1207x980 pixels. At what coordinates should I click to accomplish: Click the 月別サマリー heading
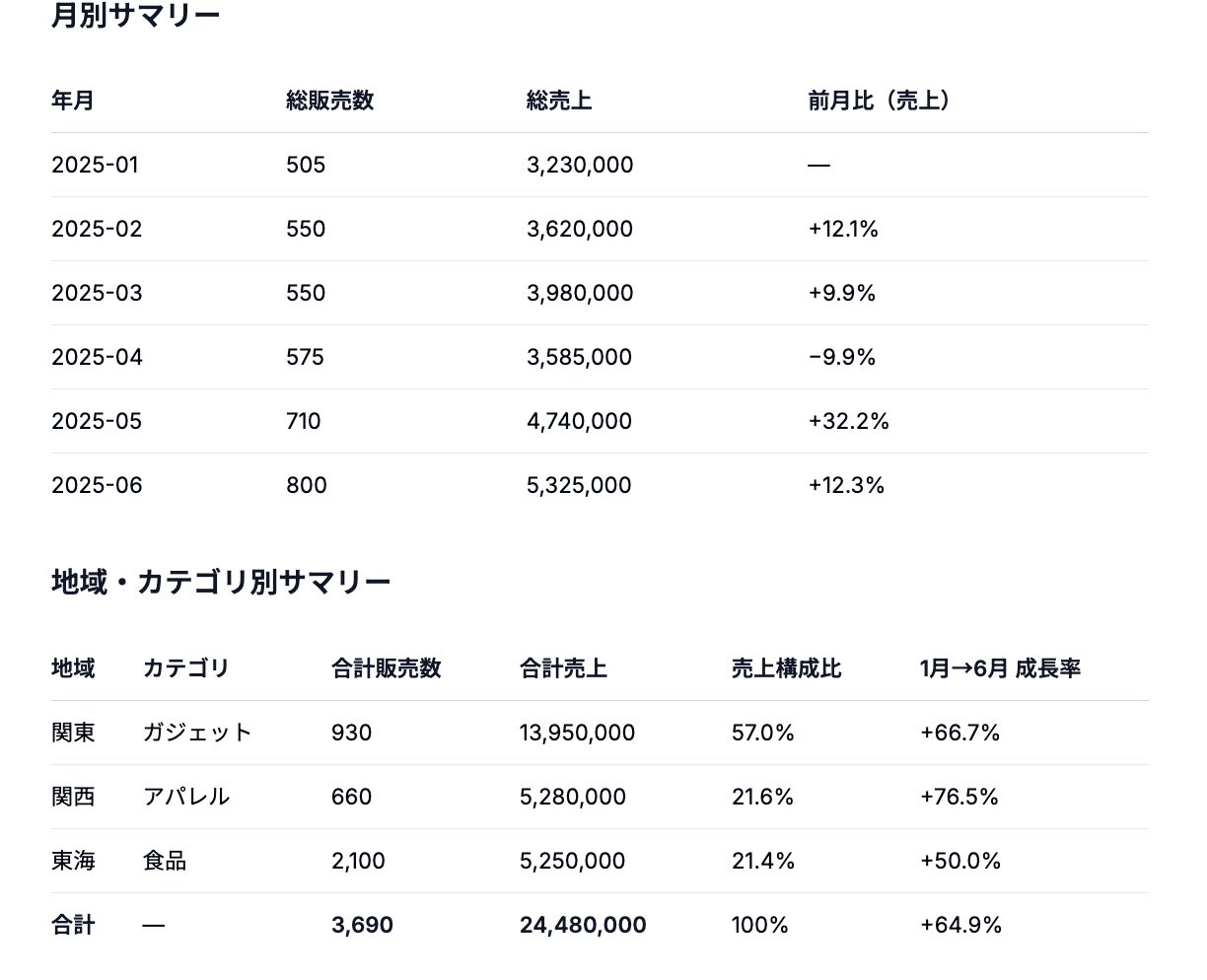(x=136, y=15)
